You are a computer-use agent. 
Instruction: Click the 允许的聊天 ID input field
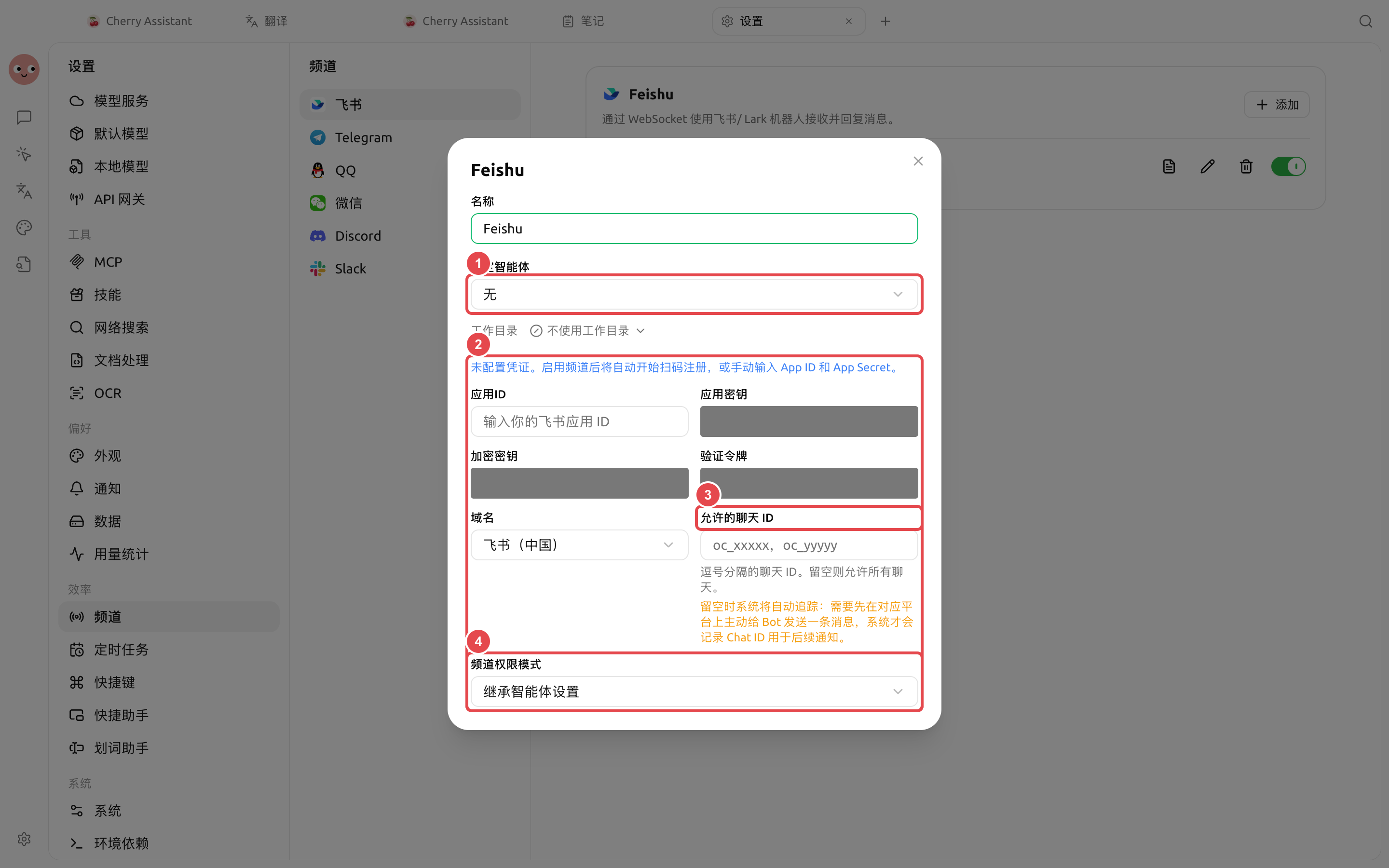point(809,545)
